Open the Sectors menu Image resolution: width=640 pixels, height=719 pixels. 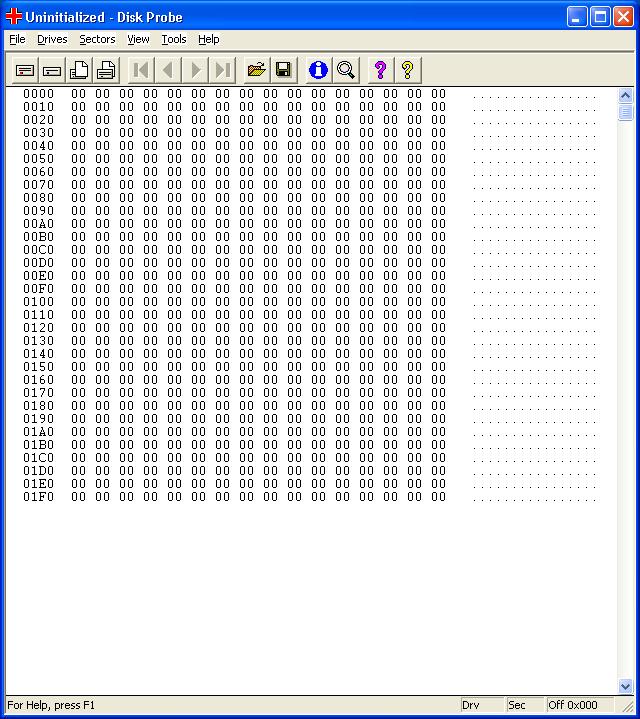coord(97,39)
